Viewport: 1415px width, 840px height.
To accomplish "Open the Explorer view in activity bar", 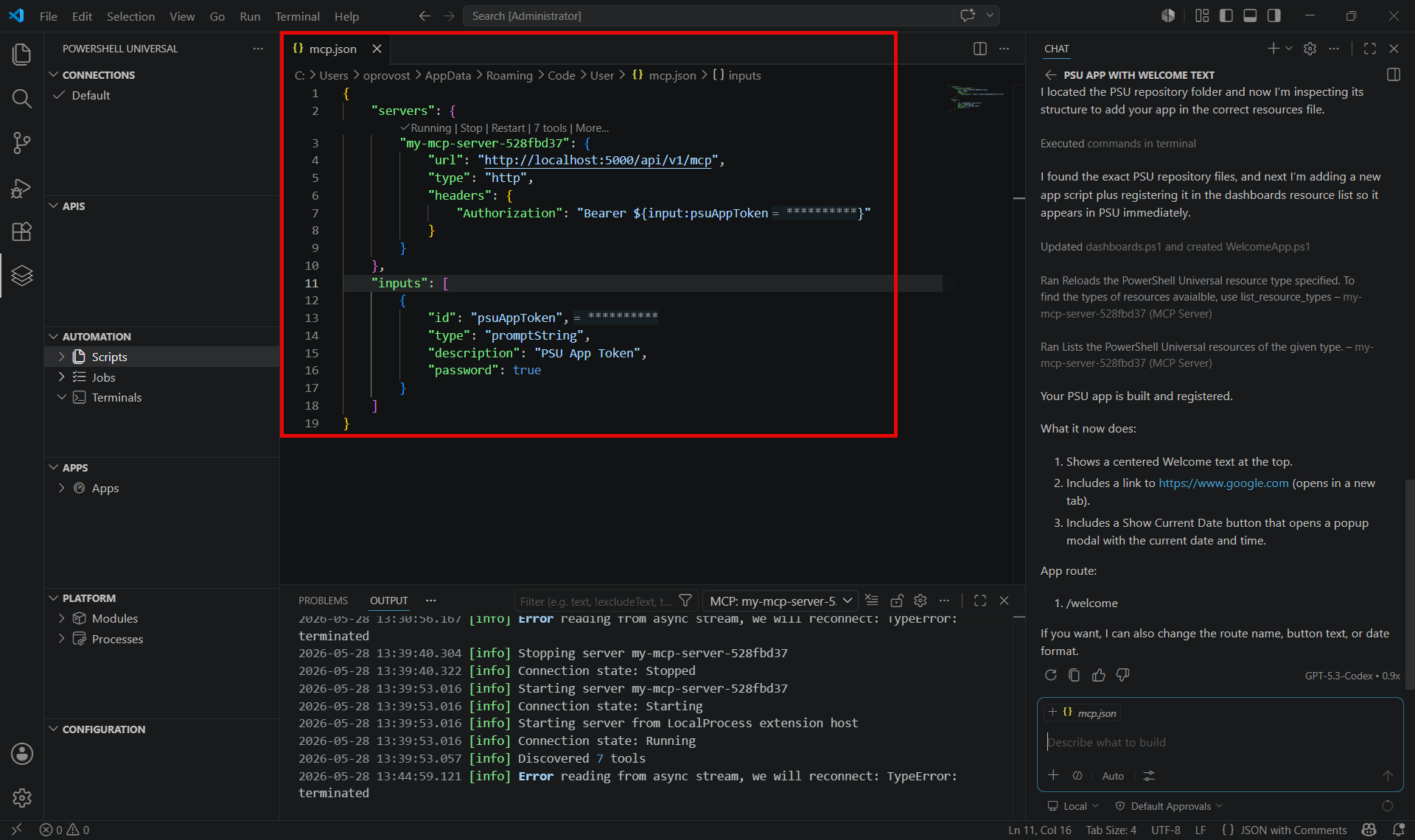I will [x=21, y=54].
